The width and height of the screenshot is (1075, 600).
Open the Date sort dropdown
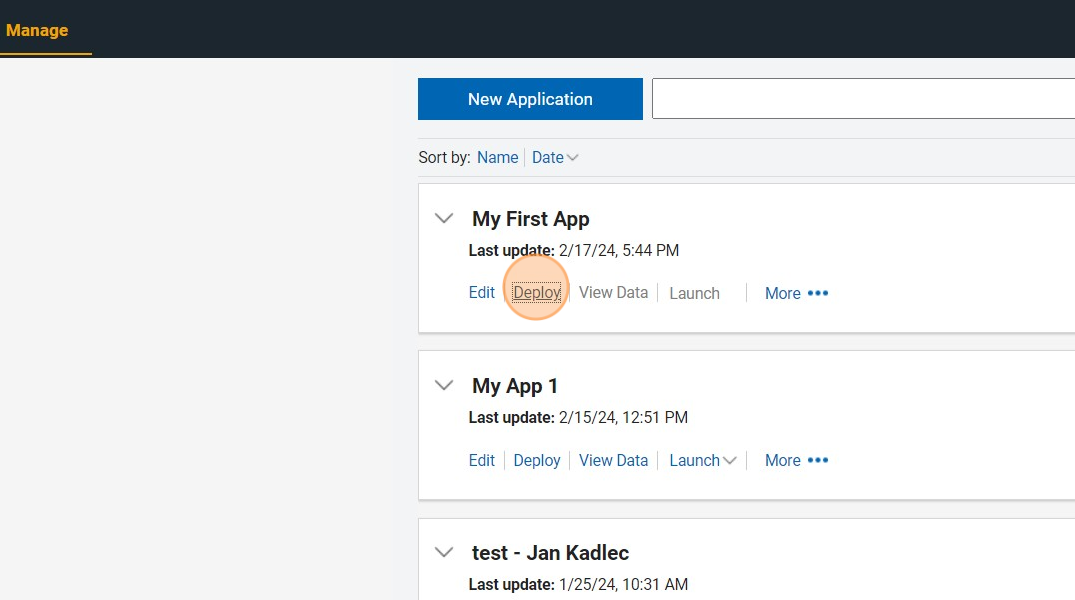(x=555, y=157)
